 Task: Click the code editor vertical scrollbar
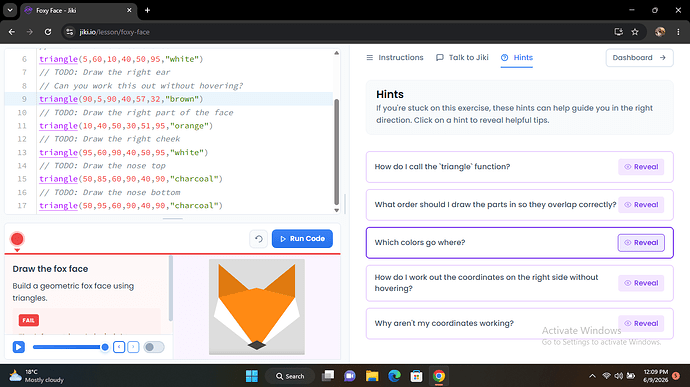coord(337,152)
